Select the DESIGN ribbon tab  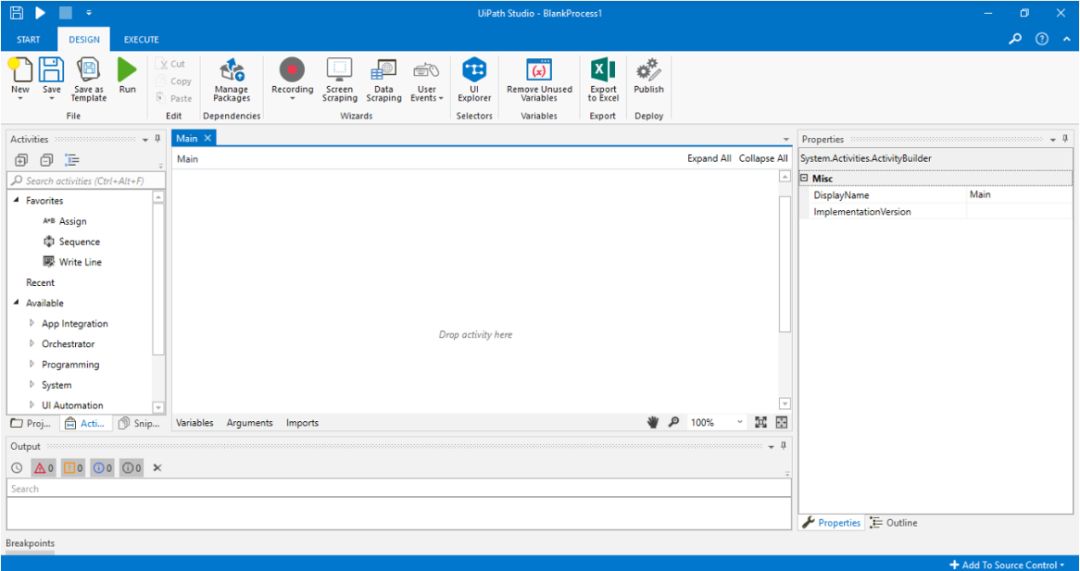(84, 39)
